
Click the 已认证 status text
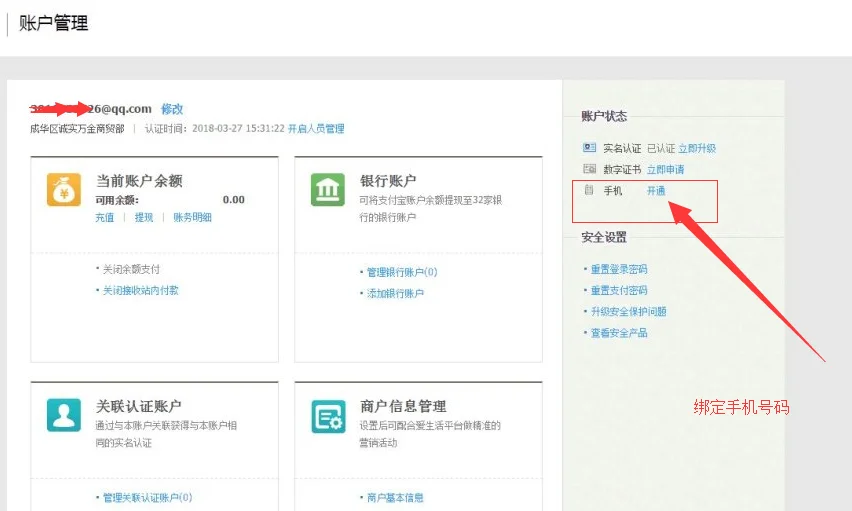pos(661,148)
